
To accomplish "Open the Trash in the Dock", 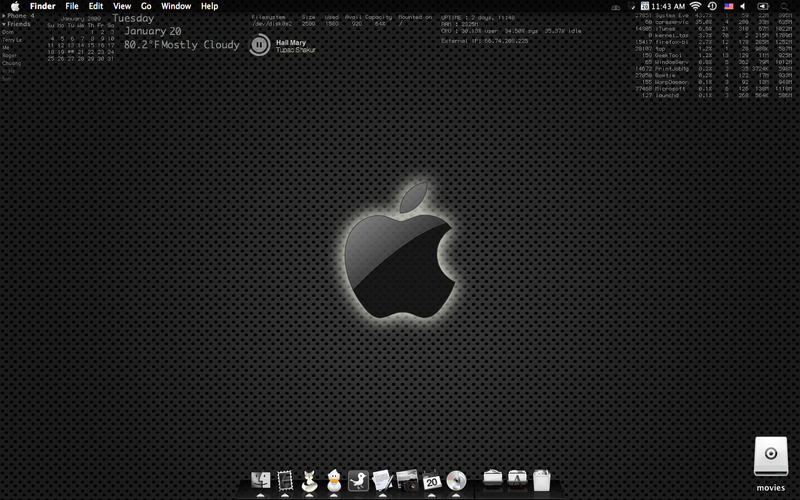I will (542, 480).
